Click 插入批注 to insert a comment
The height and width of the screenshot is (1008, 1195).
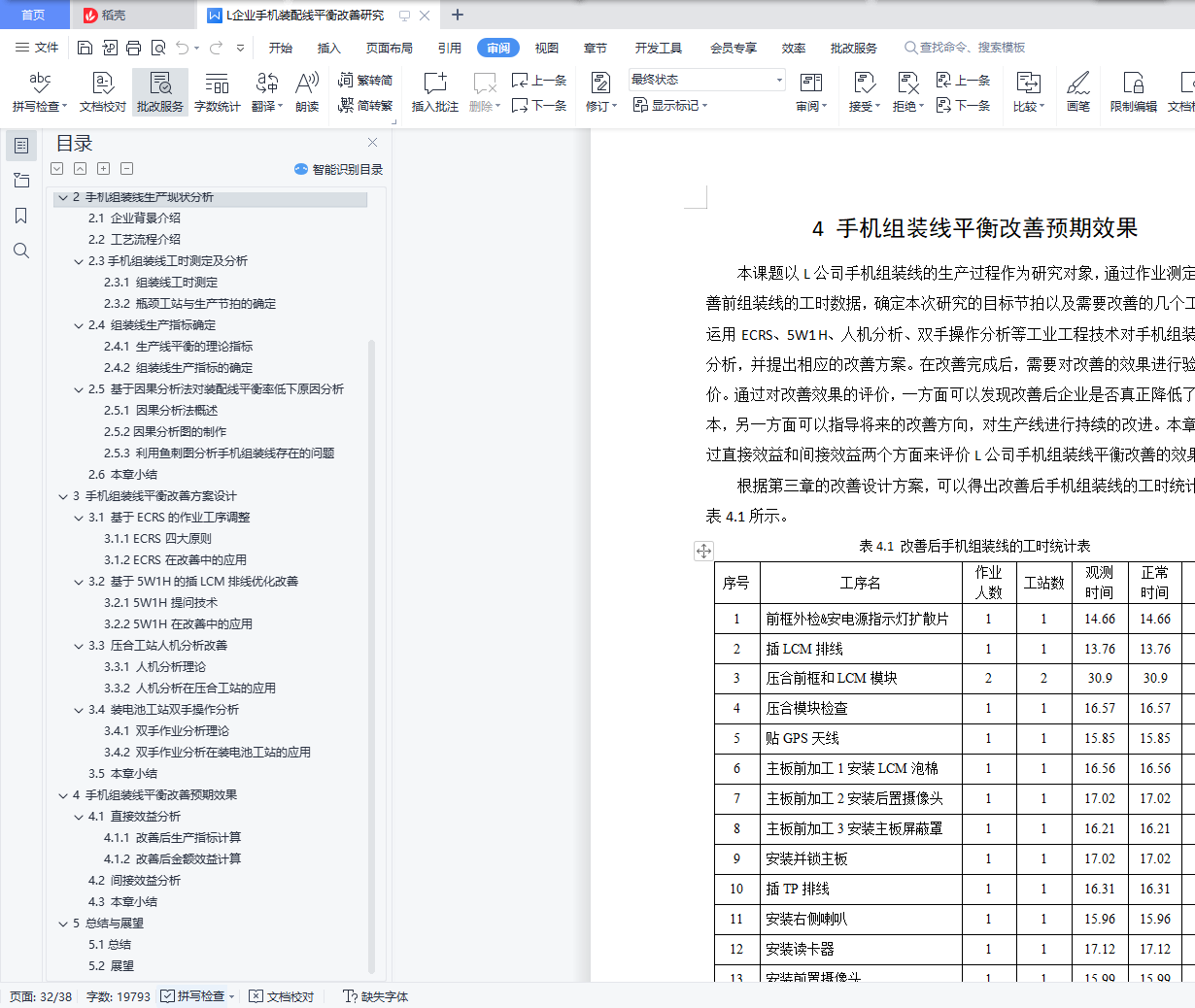coord(434,92)
